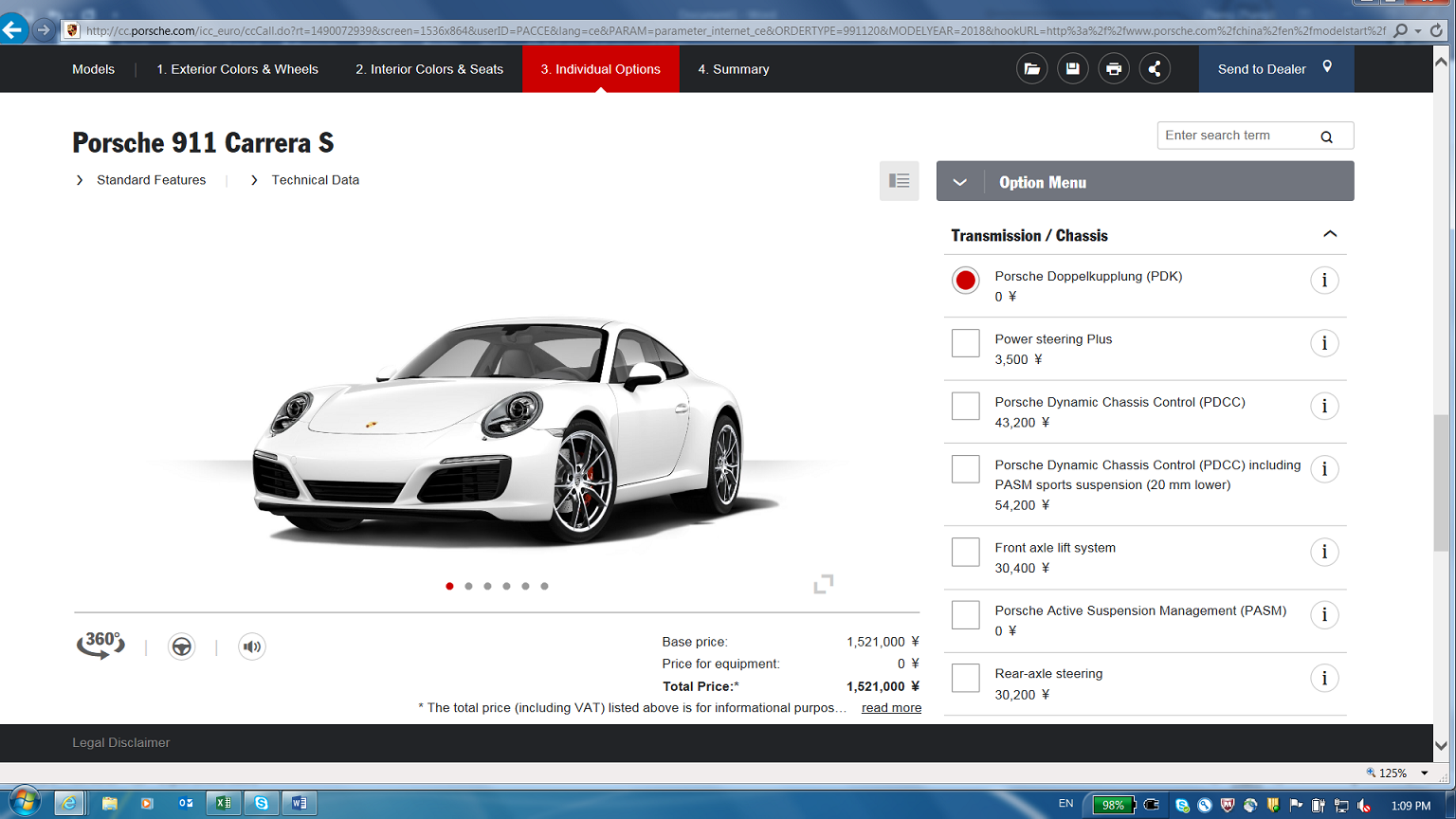This screenshot has width=1456, height=819.
Task: Show the interior steering wheel view
Action: point(181,647)
